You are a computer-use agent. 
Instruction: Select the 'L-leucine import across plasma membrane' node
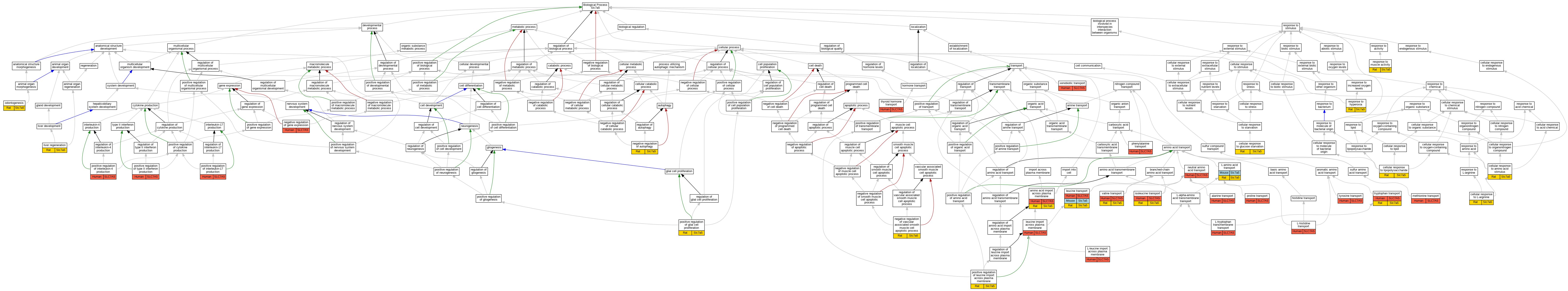click(1097, 254)
